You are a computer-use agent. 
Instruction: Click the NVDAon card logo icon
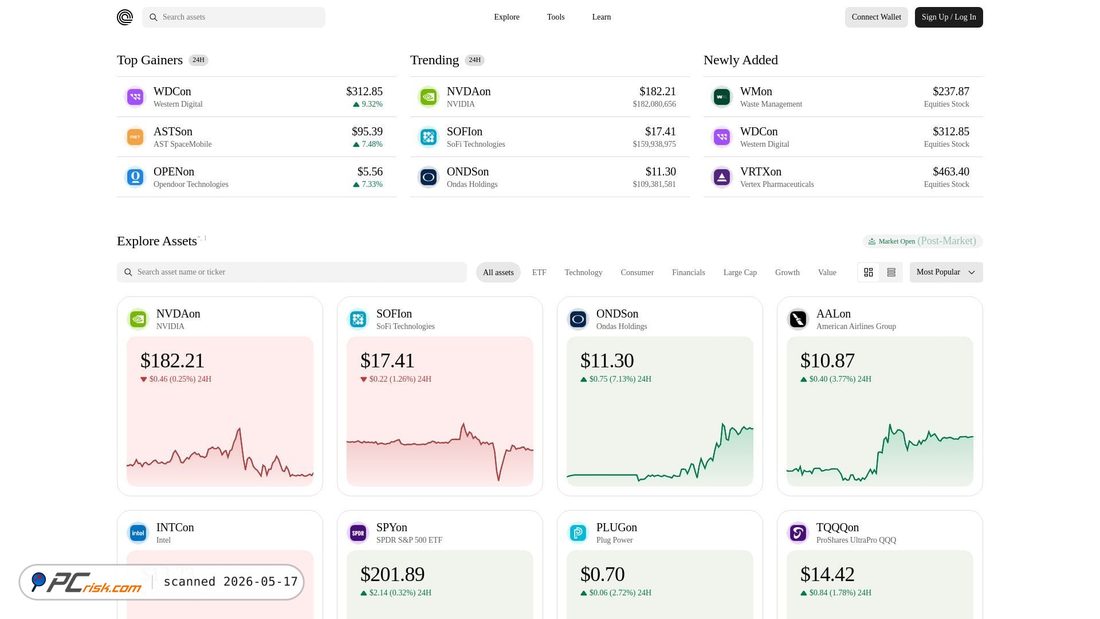[x=138, y=319]
